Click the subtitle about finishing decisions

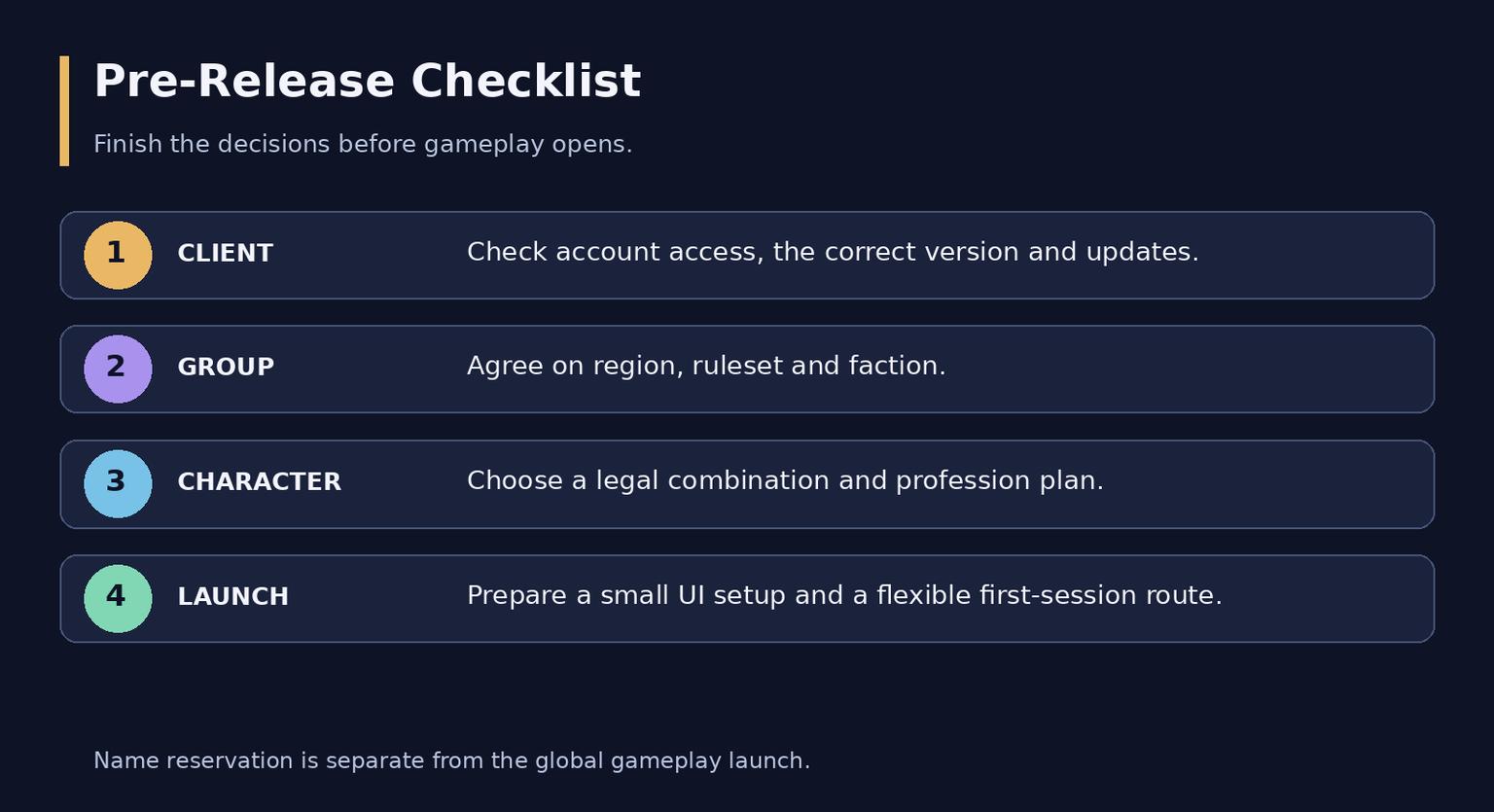(363, 144)
